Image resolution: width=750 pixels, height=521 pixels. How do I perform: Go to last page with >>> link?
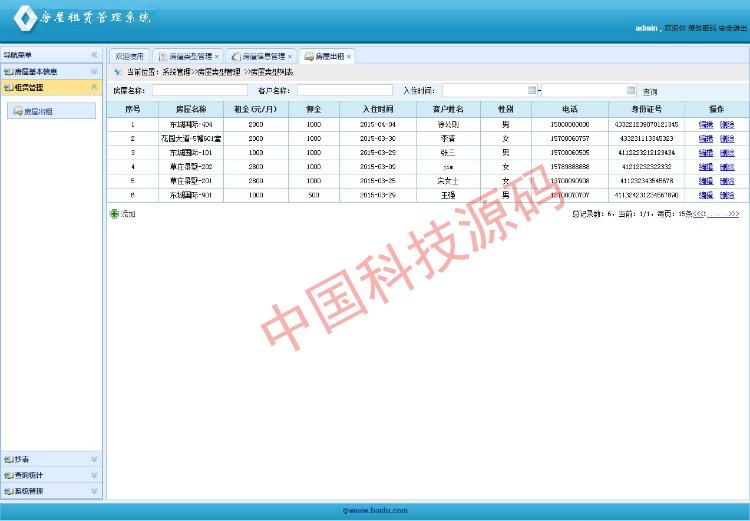[x=734, y=214]
